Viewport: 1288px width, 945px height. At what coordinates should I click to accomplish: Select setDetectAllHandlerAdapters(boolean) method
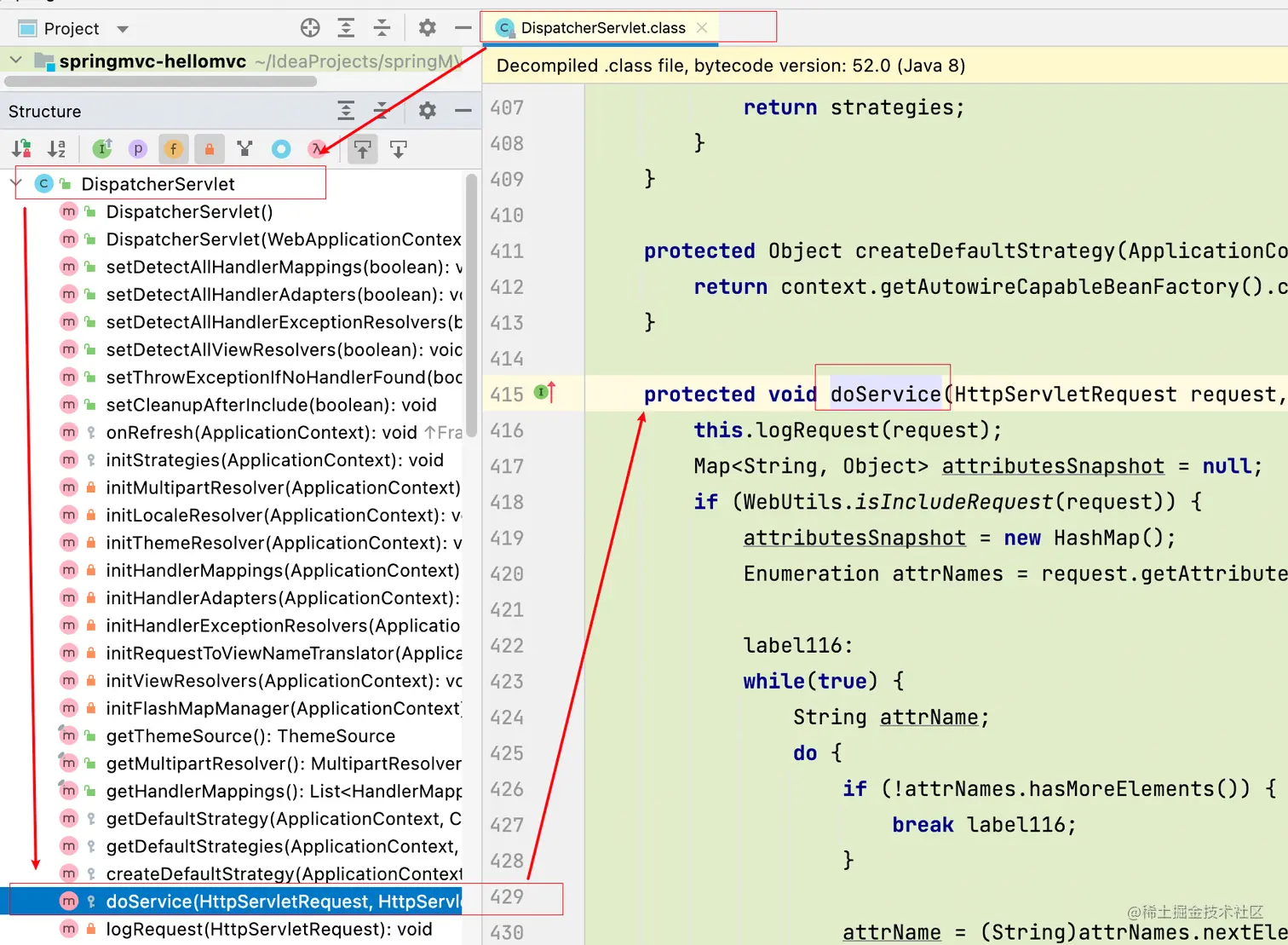click(284, 294)
